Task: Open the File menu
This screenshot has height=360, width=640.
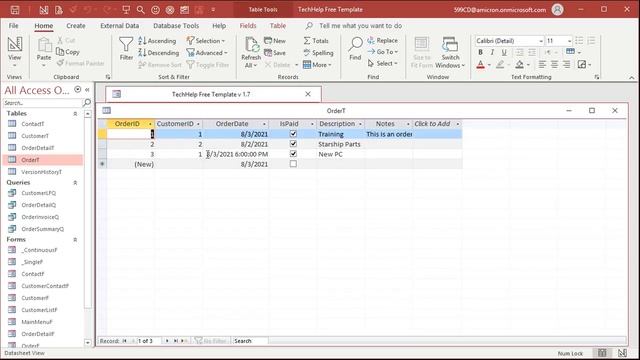Action: tap(13, 26)
